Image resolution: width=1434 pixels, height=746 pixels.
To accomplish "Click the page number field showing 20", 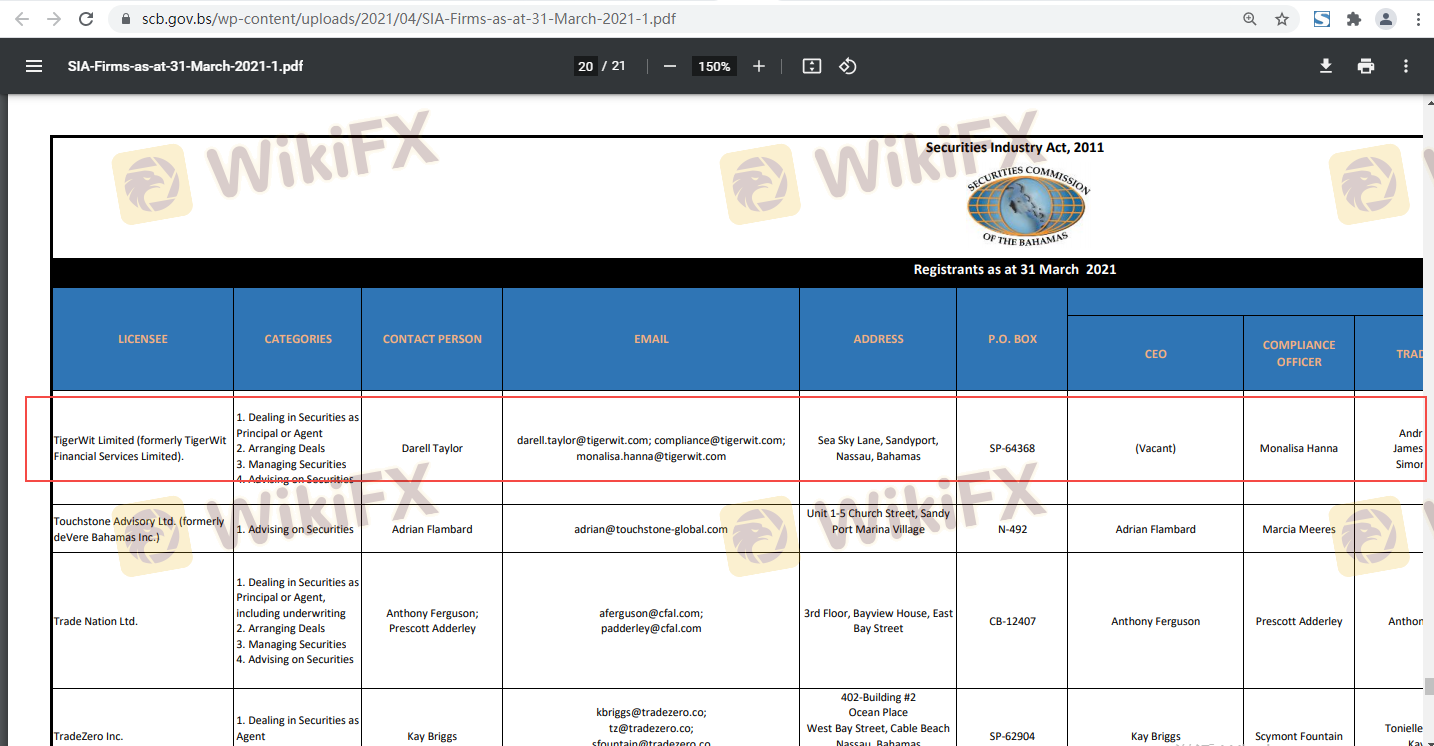I will (586, 66).
